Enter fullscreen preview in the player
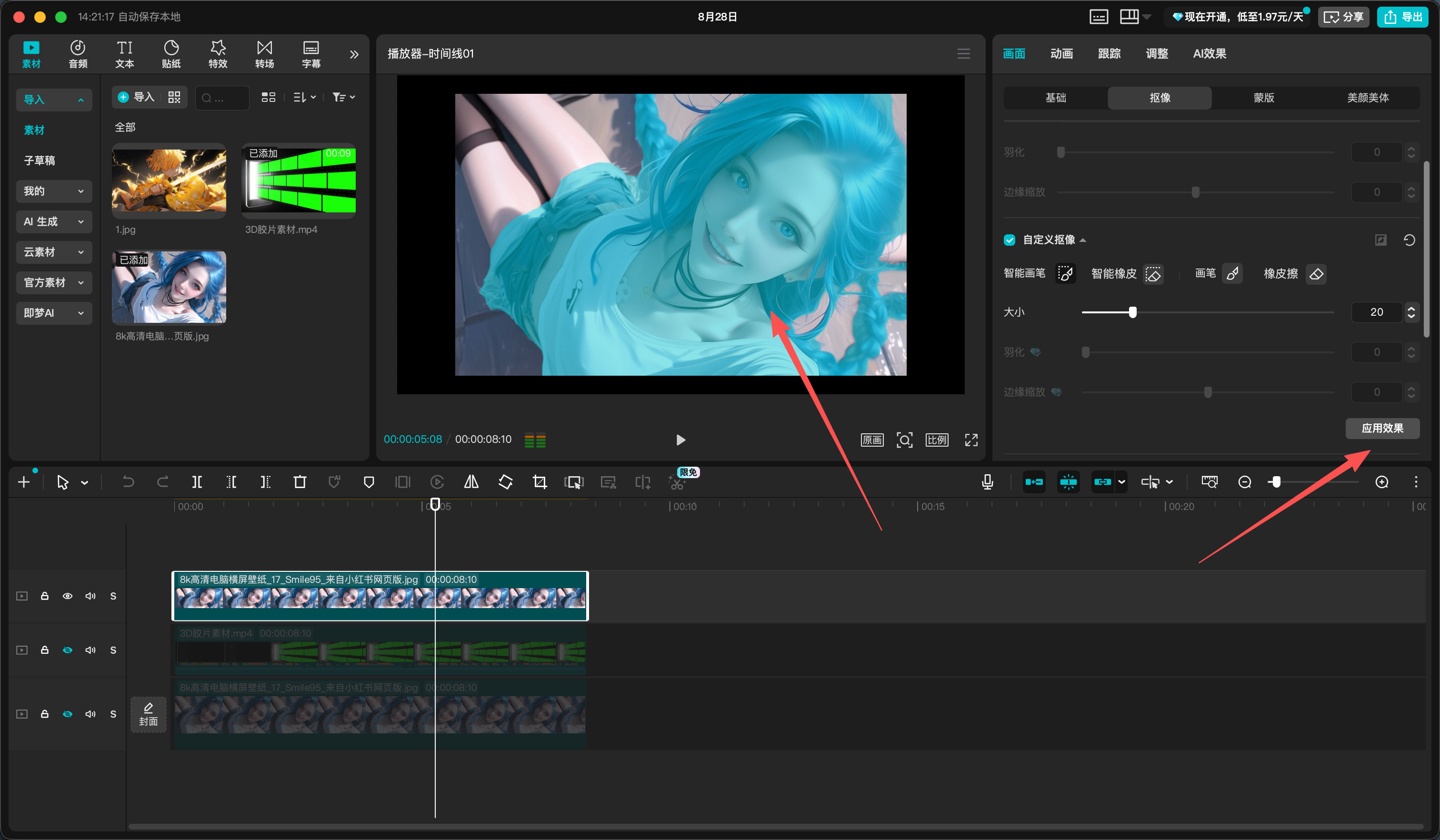Viewport: 1440px width, 840px height. pyautogui.click(x=971, y=440)
